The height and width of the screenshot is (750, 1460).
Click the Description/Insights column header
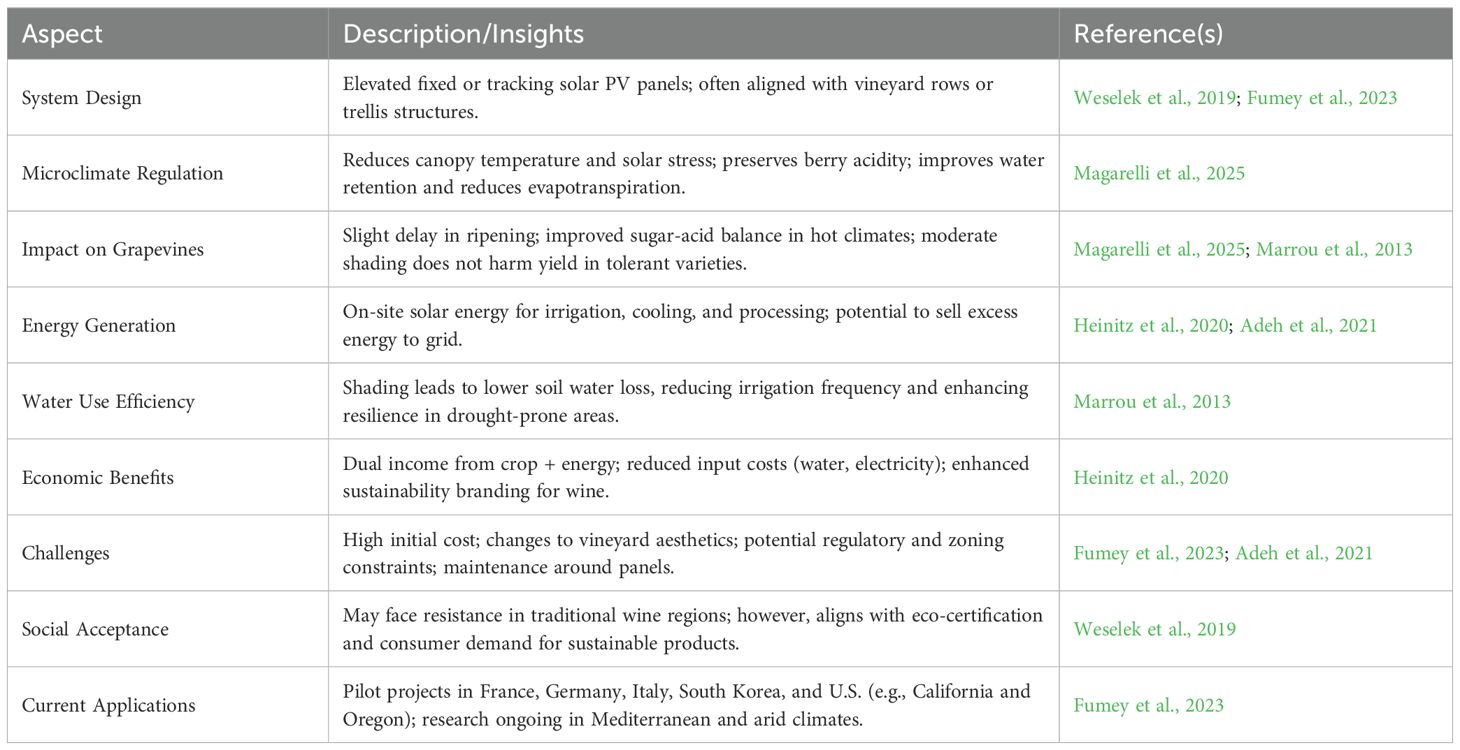point(463,34)
